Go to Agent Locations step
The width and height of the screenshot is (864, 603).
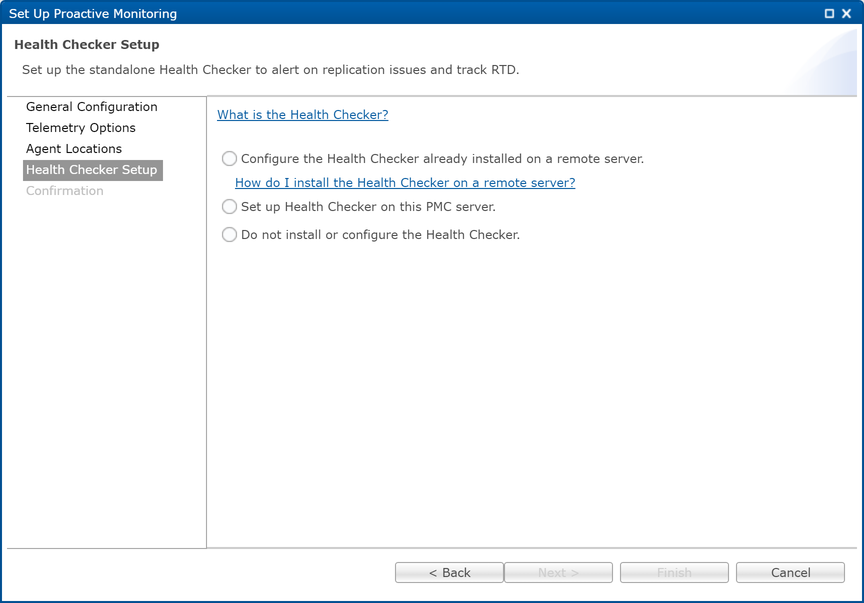point(74,149)
